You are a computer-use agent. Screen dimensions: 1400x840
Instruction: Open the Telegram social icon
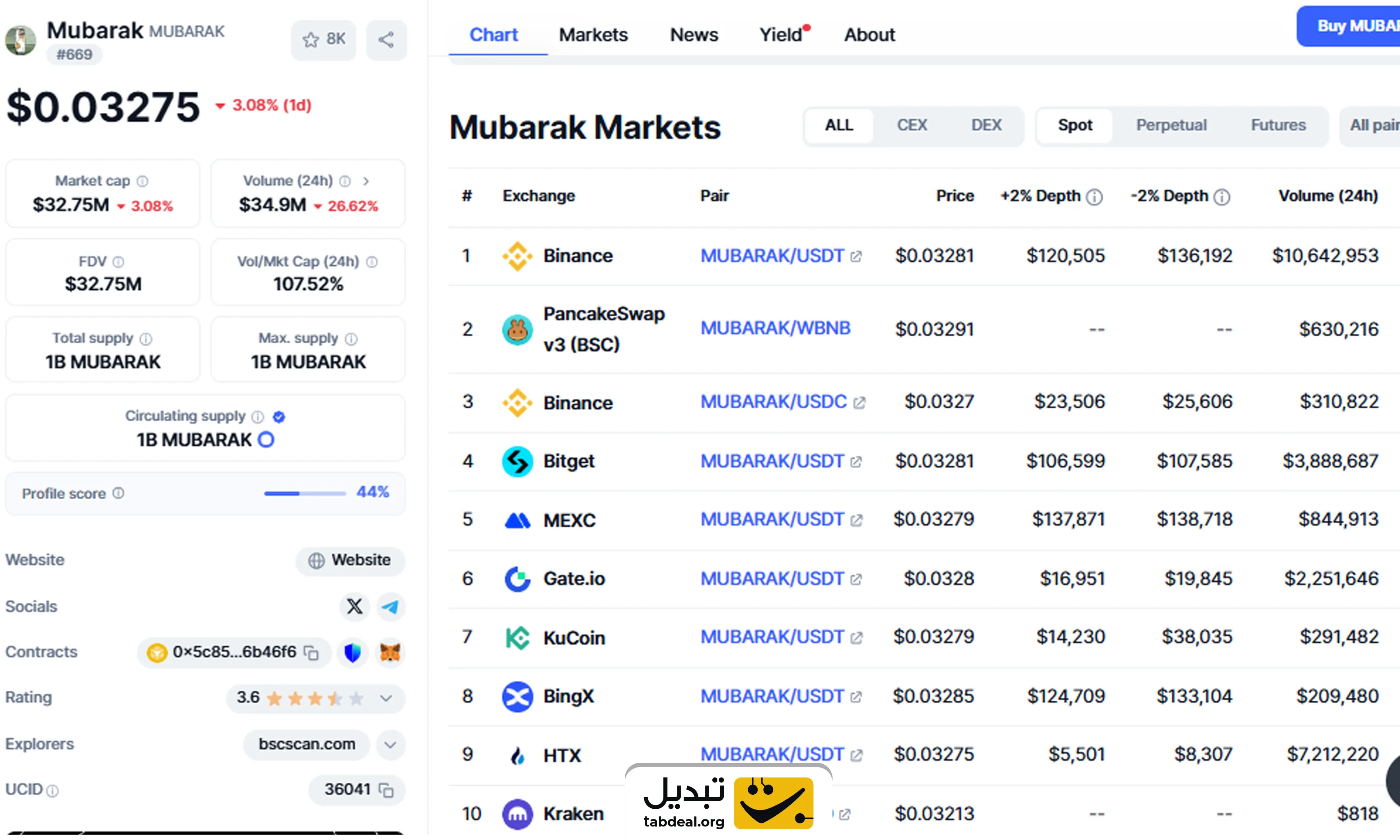tap(391, 606)
